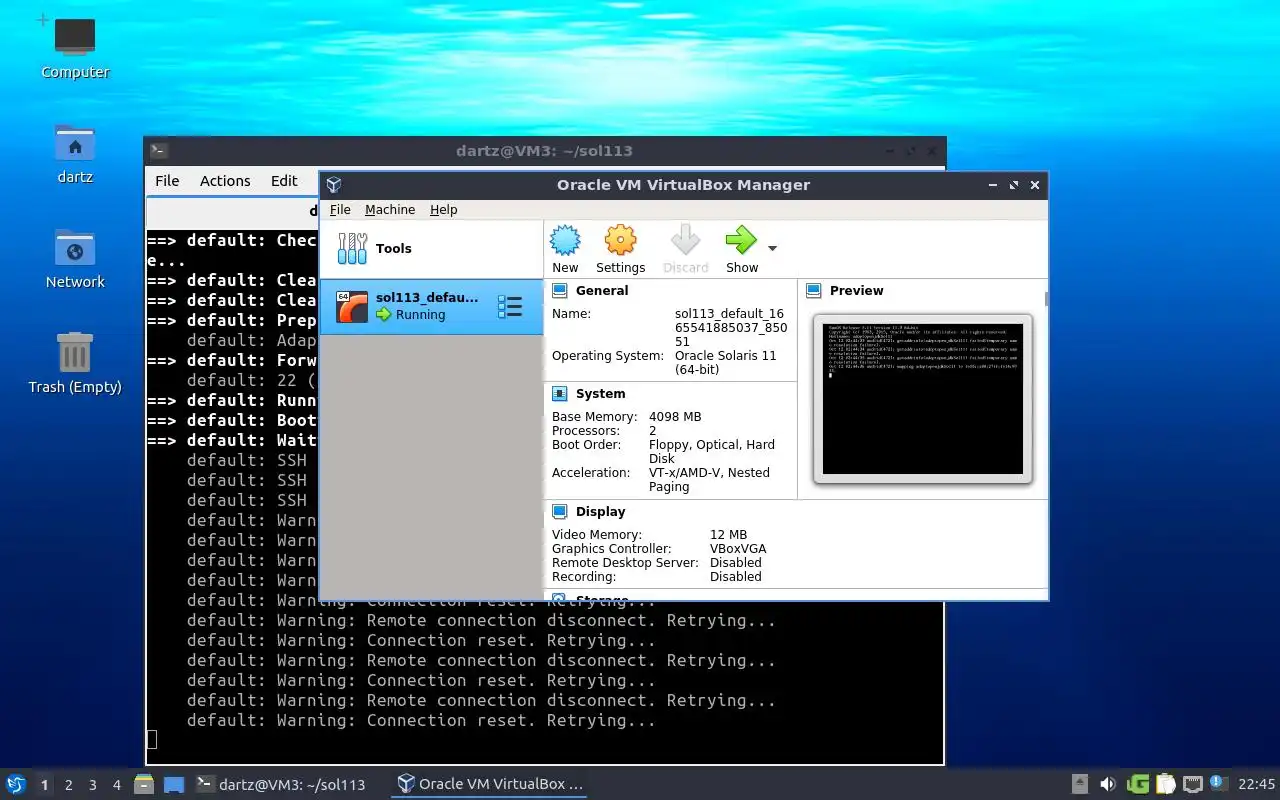Click the Show VM green arrow
Viewport: 1280px width, 800px height.
tap(741, 241)
